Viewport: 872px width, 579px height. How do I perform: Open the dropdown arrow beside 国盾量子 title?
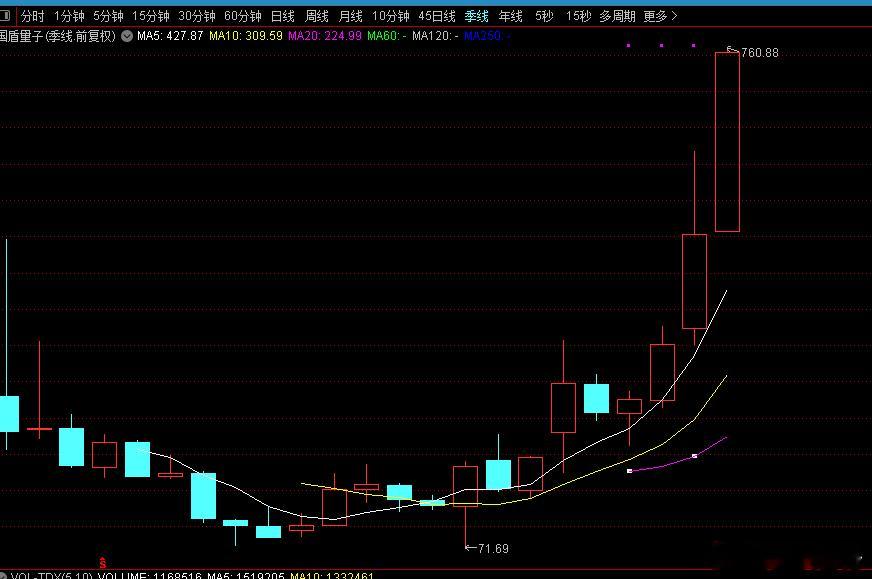tap(127, 36)
